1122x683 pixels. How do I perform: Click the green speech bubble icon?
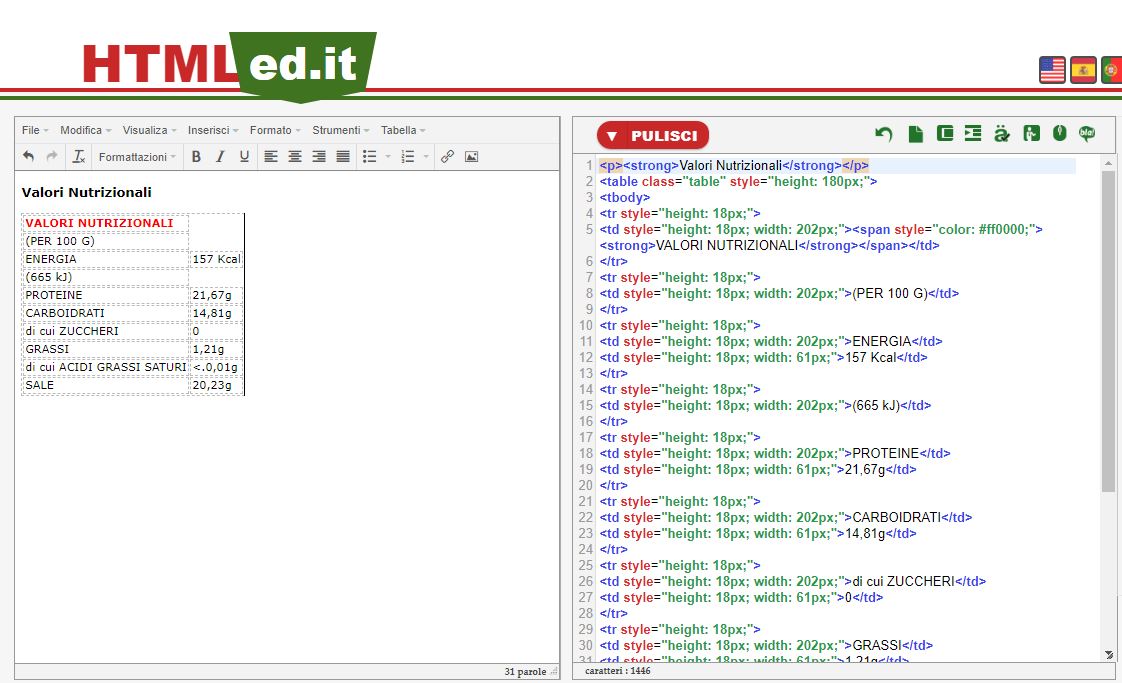1087,134
